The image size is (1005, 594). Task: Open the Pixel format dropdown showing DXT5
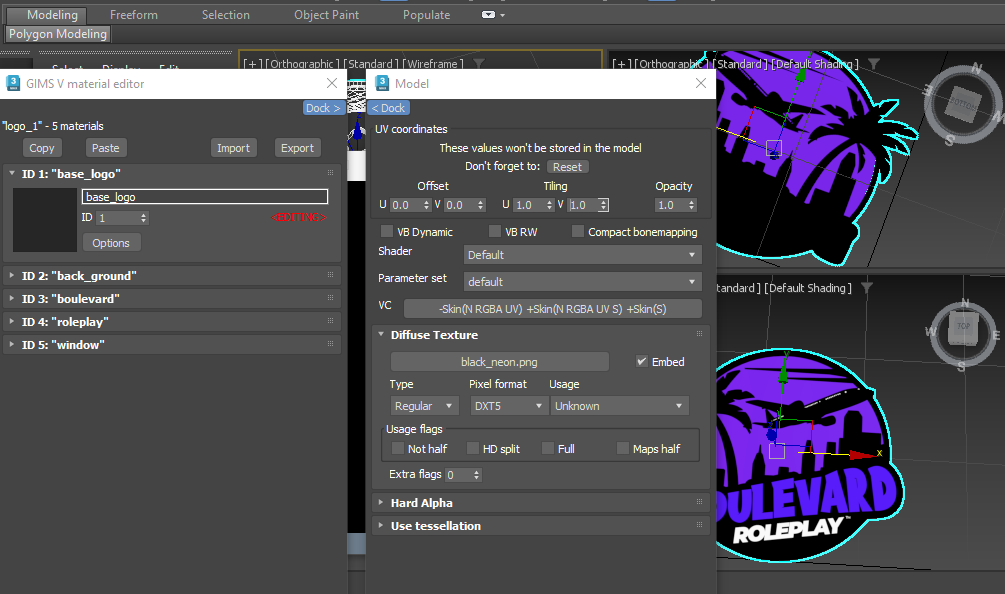pyautogui.click(x=508, y=405)
